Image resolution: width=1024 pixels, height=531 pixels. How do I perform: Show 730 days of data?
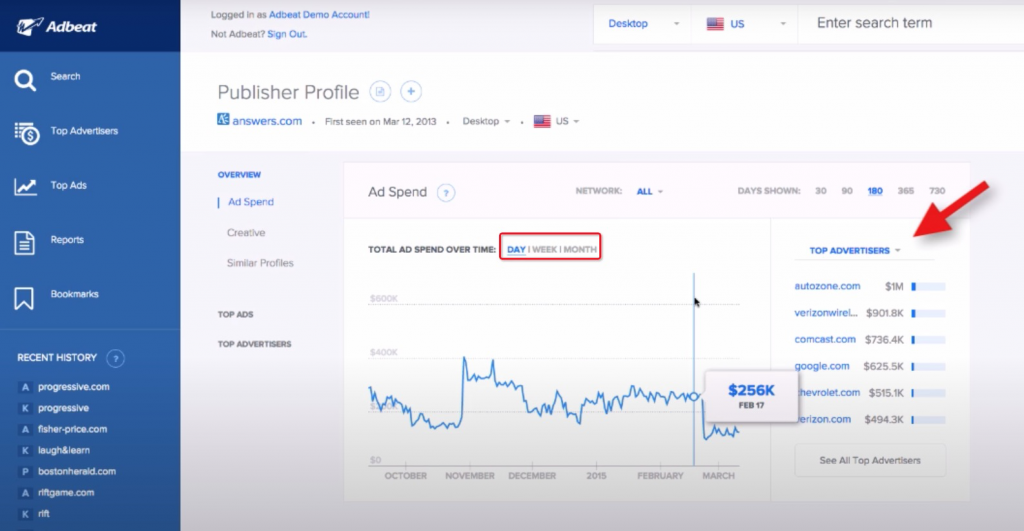pos(937,191)
